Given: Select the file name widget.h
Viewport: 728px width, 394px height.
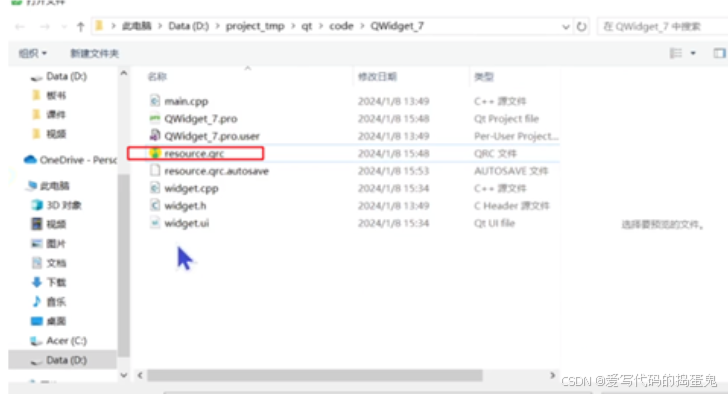Looking at the screenshot, I should 185,206.
